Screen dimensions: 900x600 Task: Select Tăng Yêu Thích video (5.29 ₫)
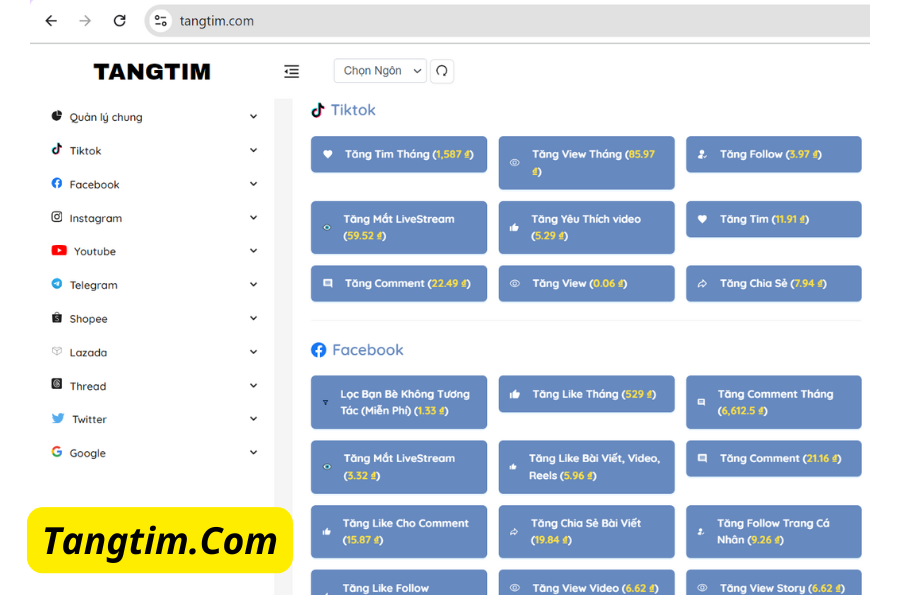click(587, 227)
